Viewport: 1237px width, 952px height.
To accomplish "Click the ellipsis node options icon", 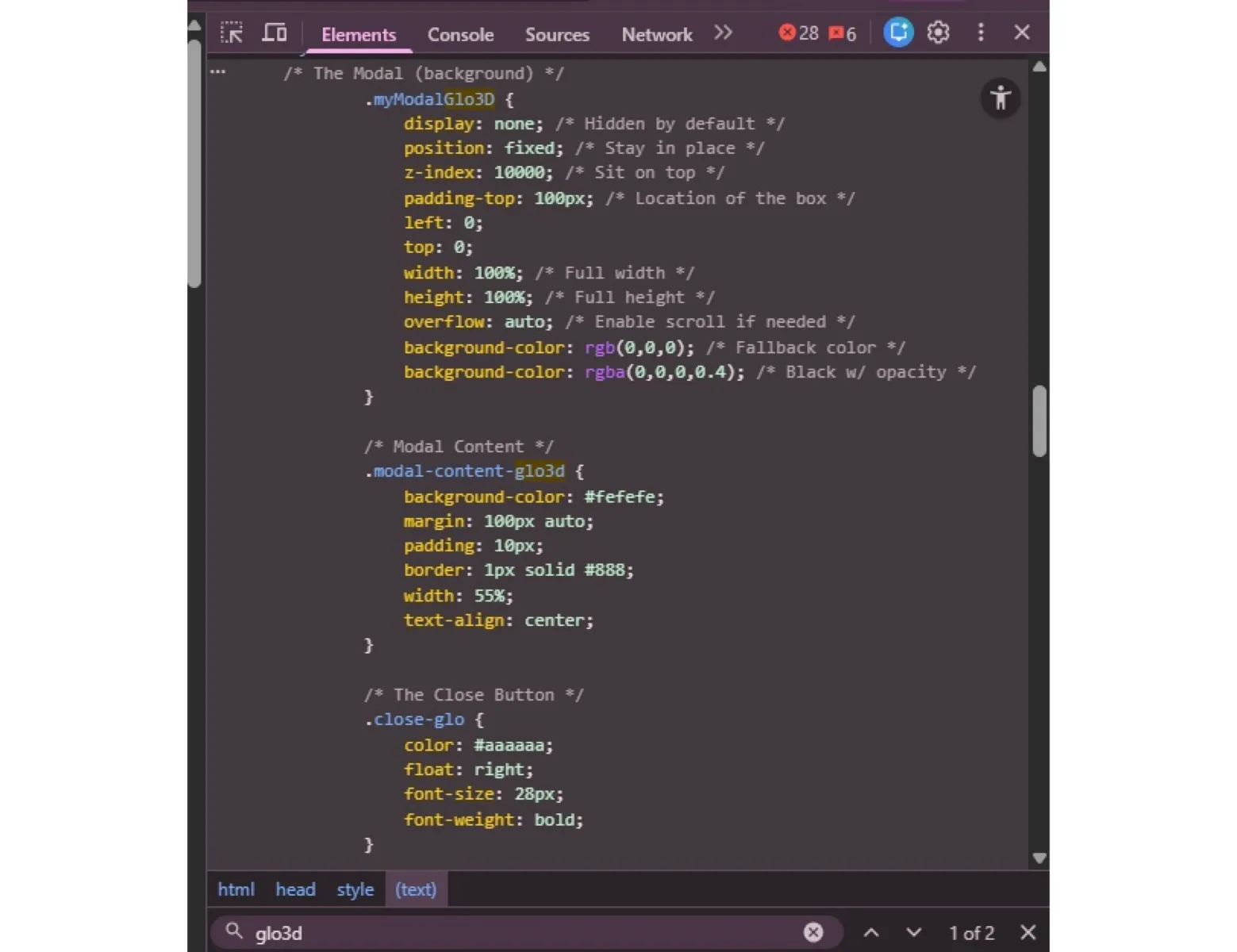I will [x=217, y=72].
